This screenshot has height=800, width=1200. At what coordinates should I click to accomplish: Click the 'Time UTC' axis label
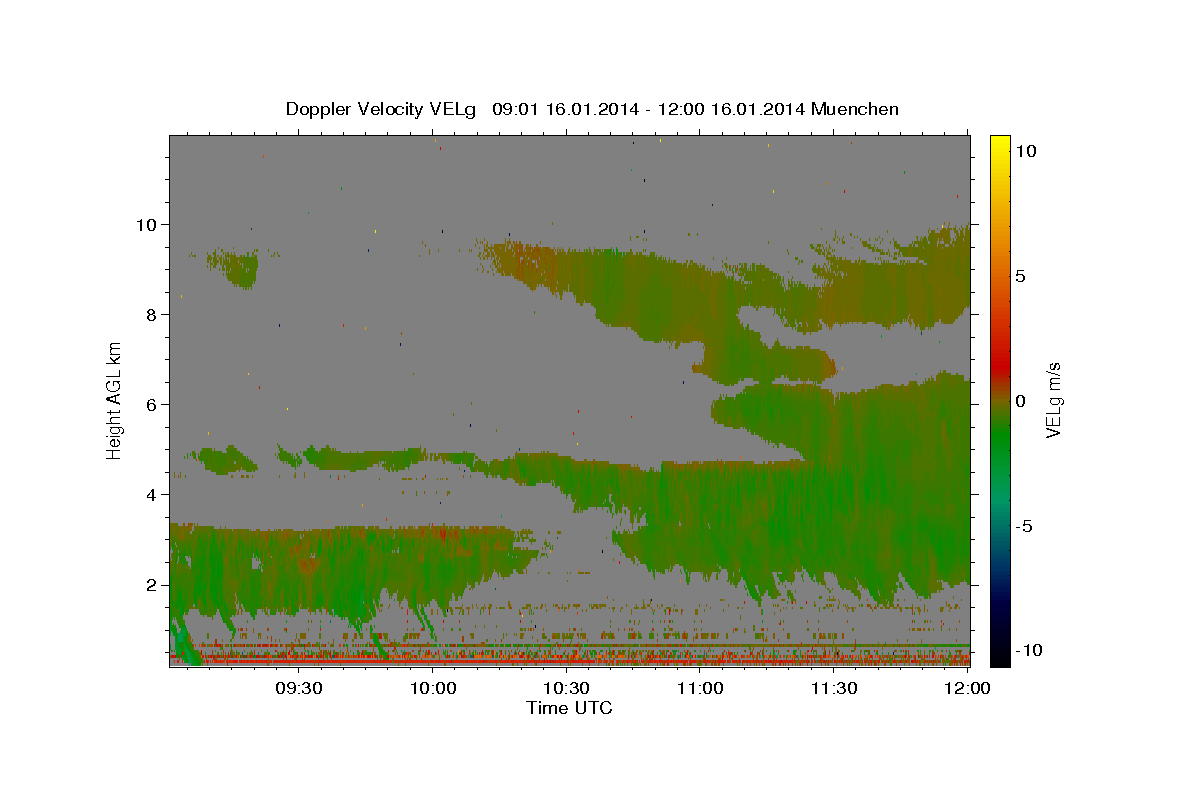click(569, 708)
